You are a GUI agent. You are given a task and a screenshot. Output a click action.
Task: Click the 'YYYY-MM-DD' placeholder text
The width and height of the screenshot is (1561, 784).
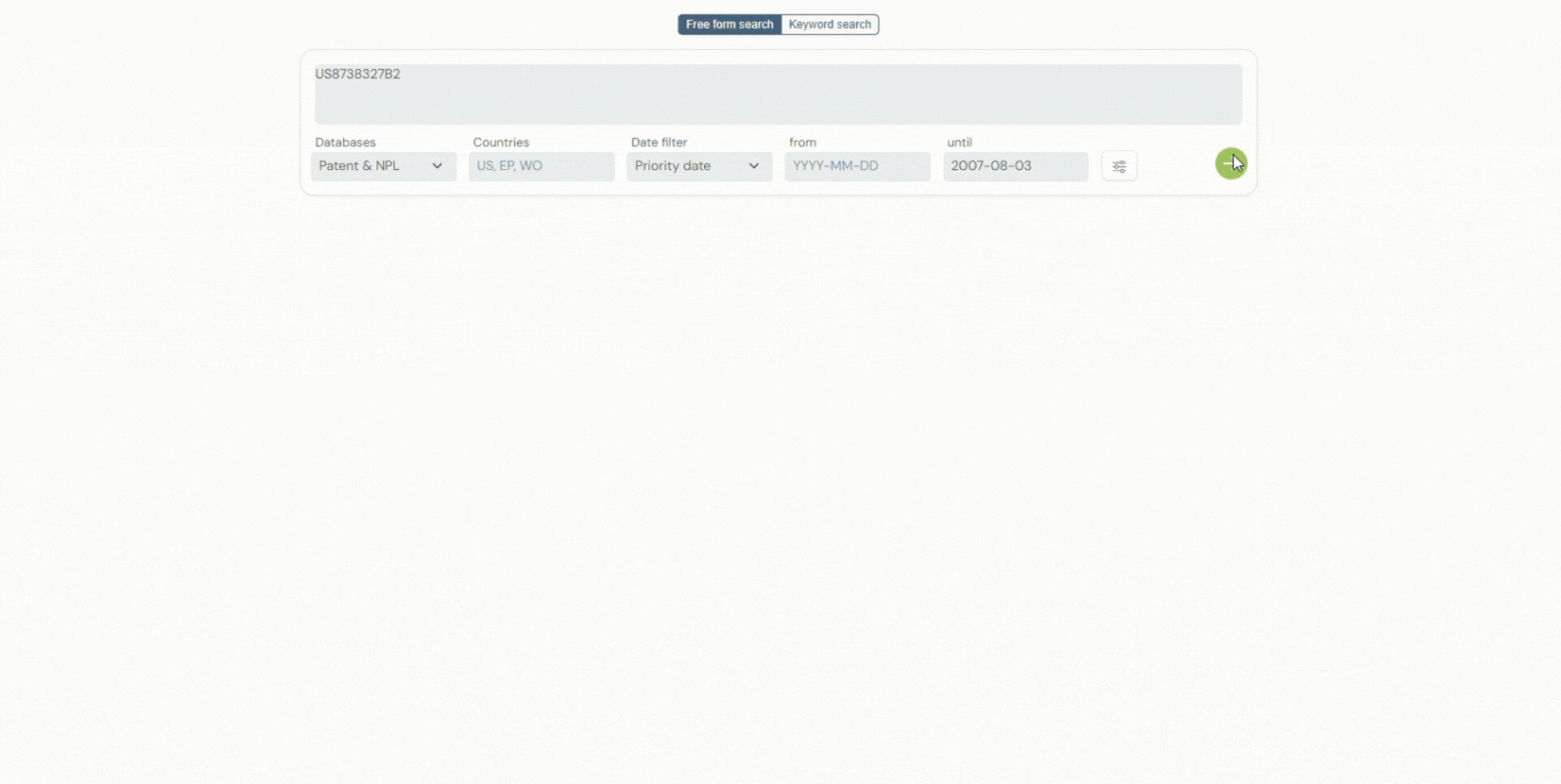[835, 166]
